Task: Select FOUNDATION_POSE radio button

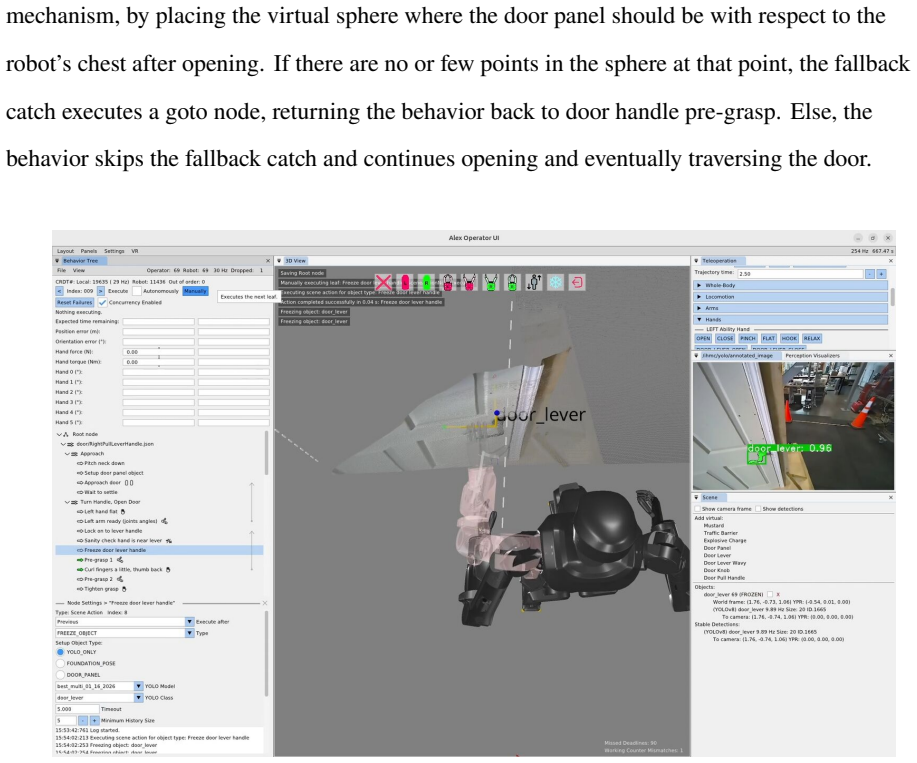Action: (x=60, y=664)
